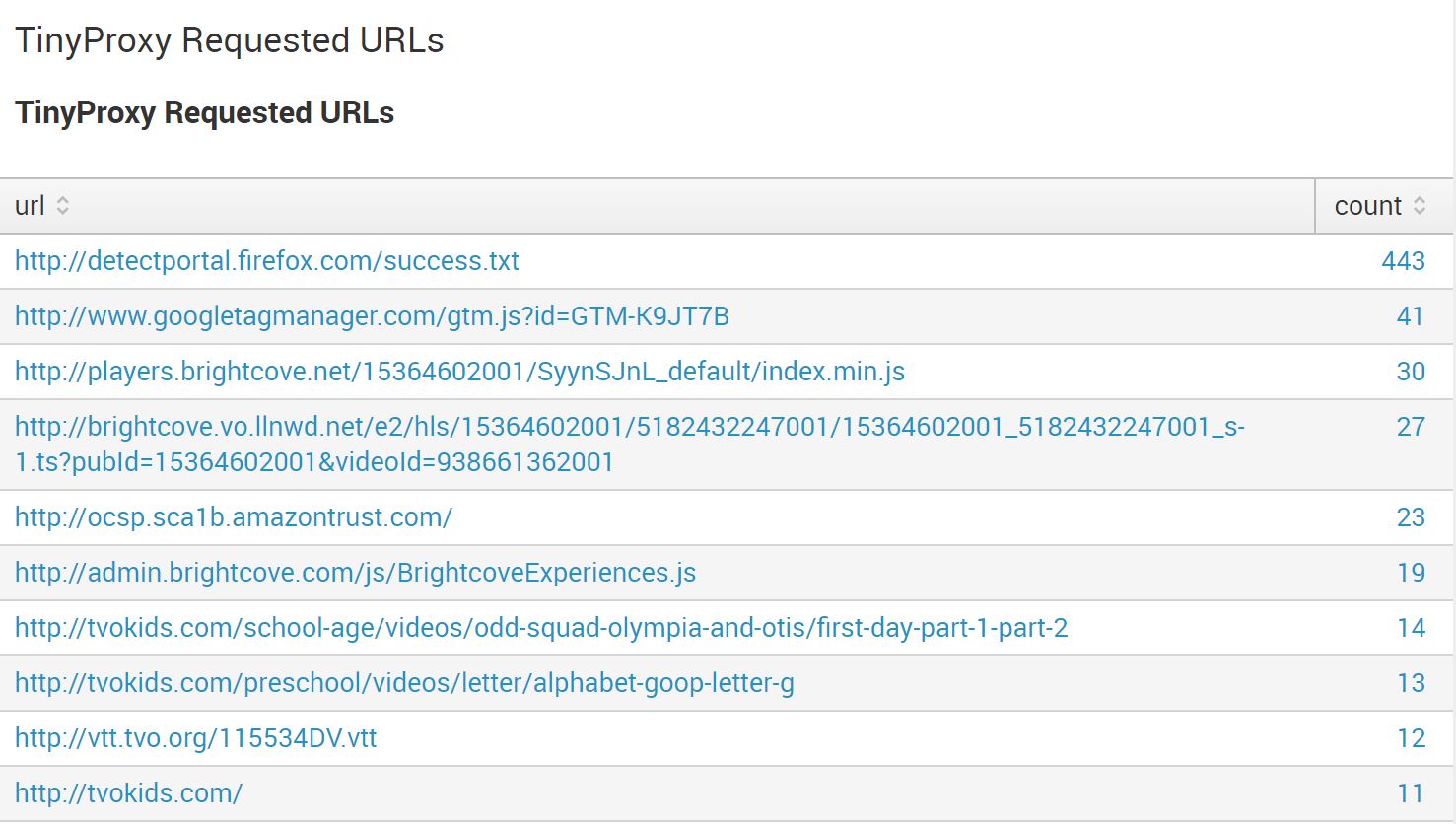Click the count column sort arrows
Image resolution: width=1456 pixels, height=824 pixels.
(1421, 206)
